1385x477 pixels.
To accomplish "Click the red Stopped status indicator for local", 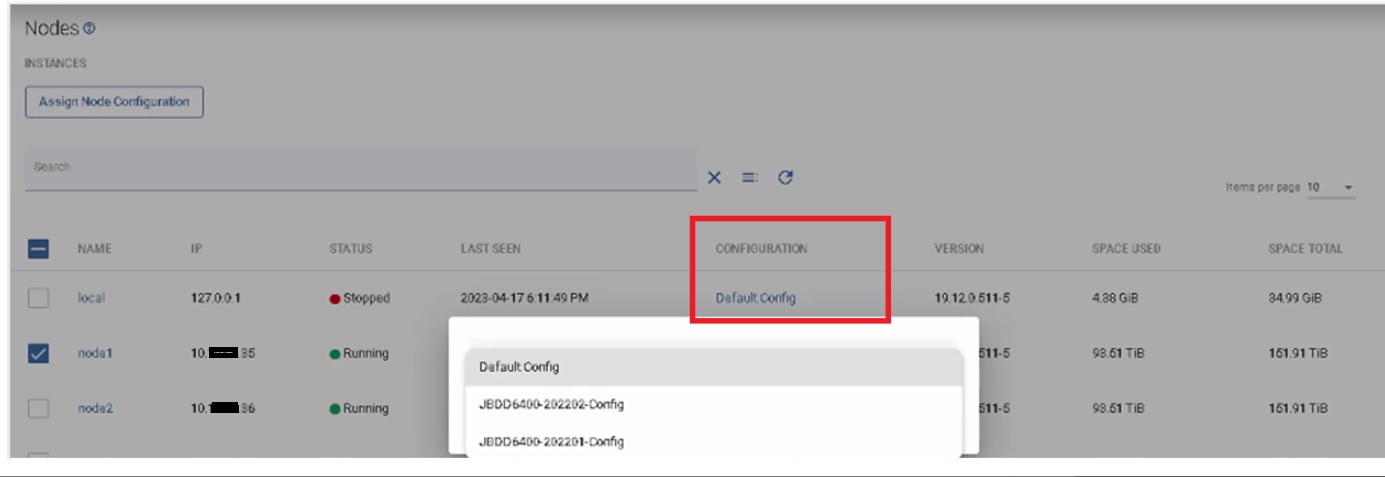I will [335, 299].
